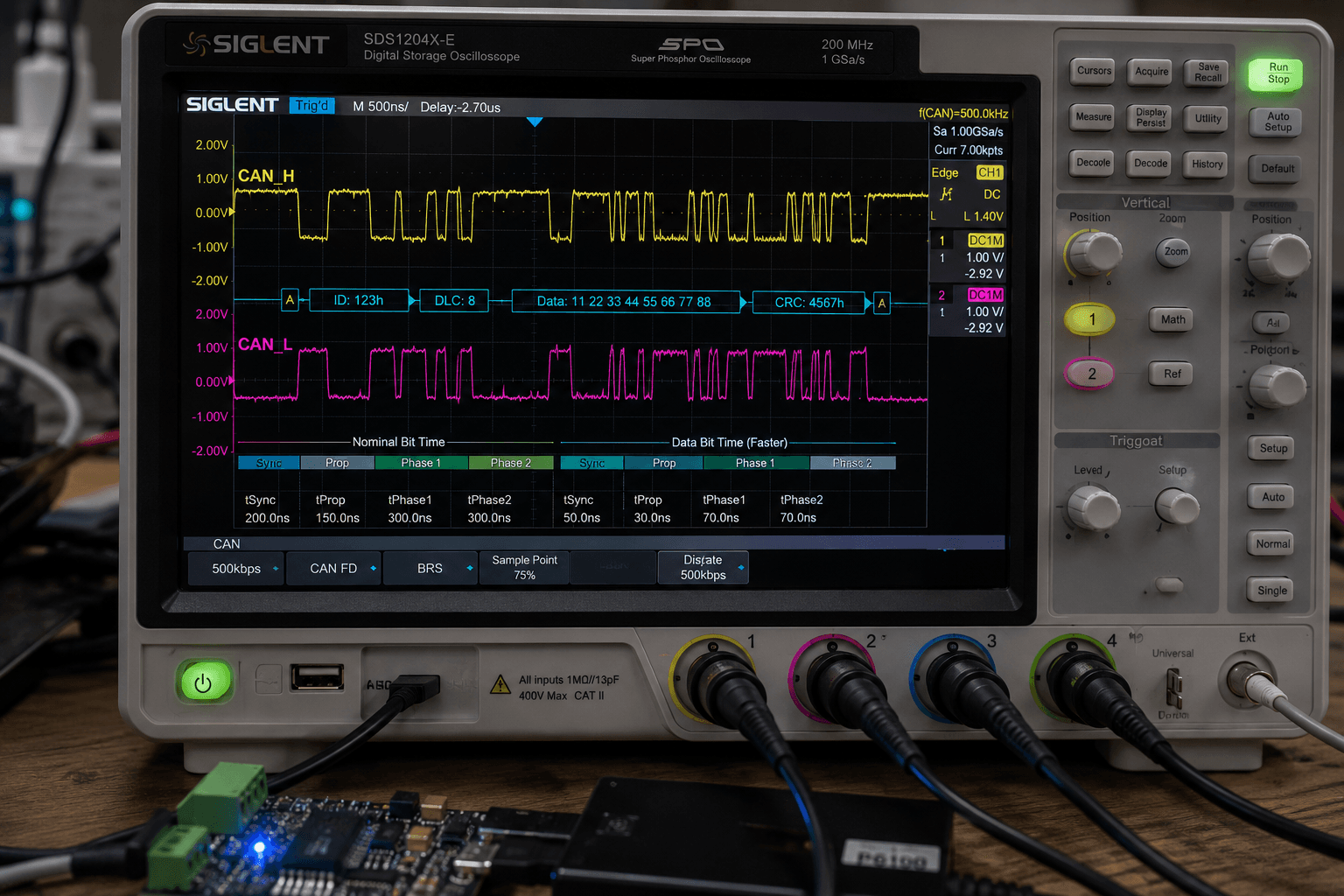Select Single trigger mode button
This screenshot has width=1344, height=896.
pos(1272,591)
